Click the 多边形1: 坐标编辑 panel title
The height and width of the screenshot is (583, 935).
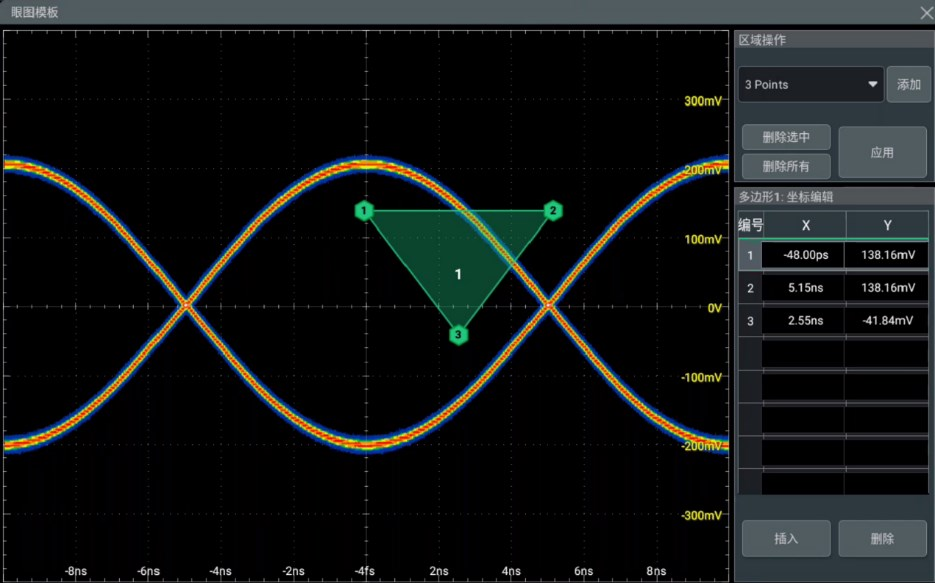click(x=786, y=197)
